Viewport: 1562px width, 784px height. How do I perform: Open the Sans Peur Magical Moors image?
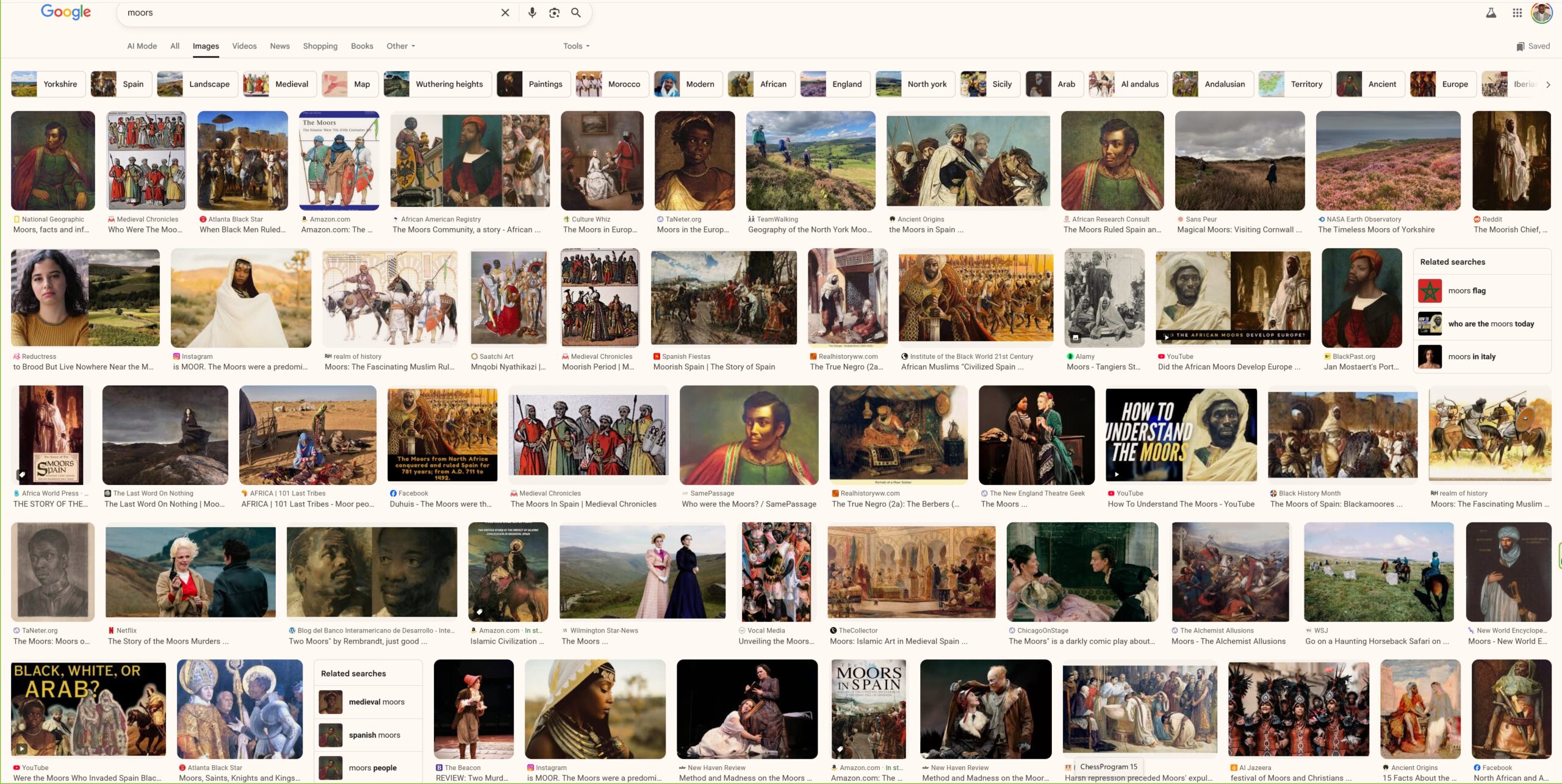pos(1240,160)
